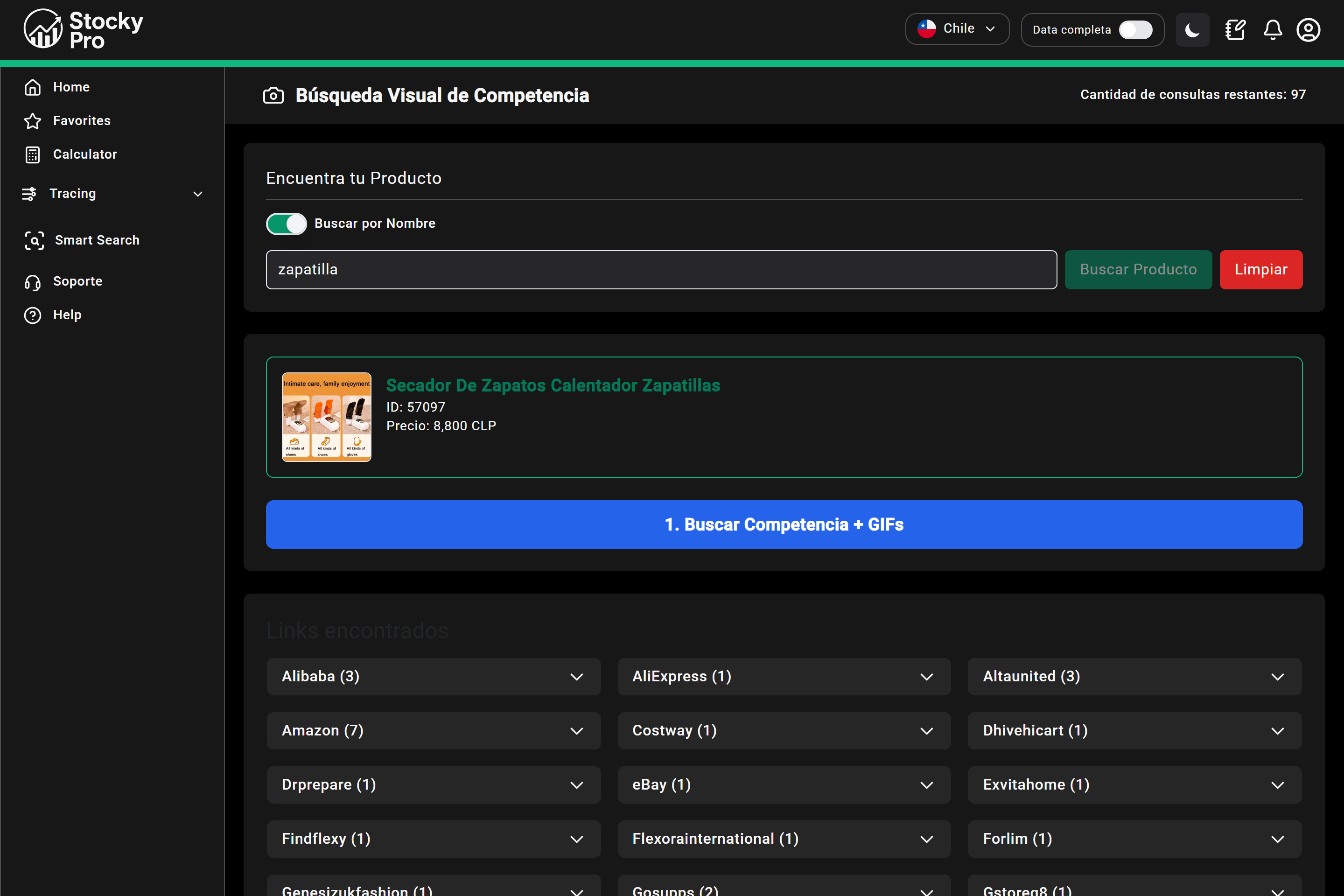Switch theme with the moon icon

coord(1192,30)
